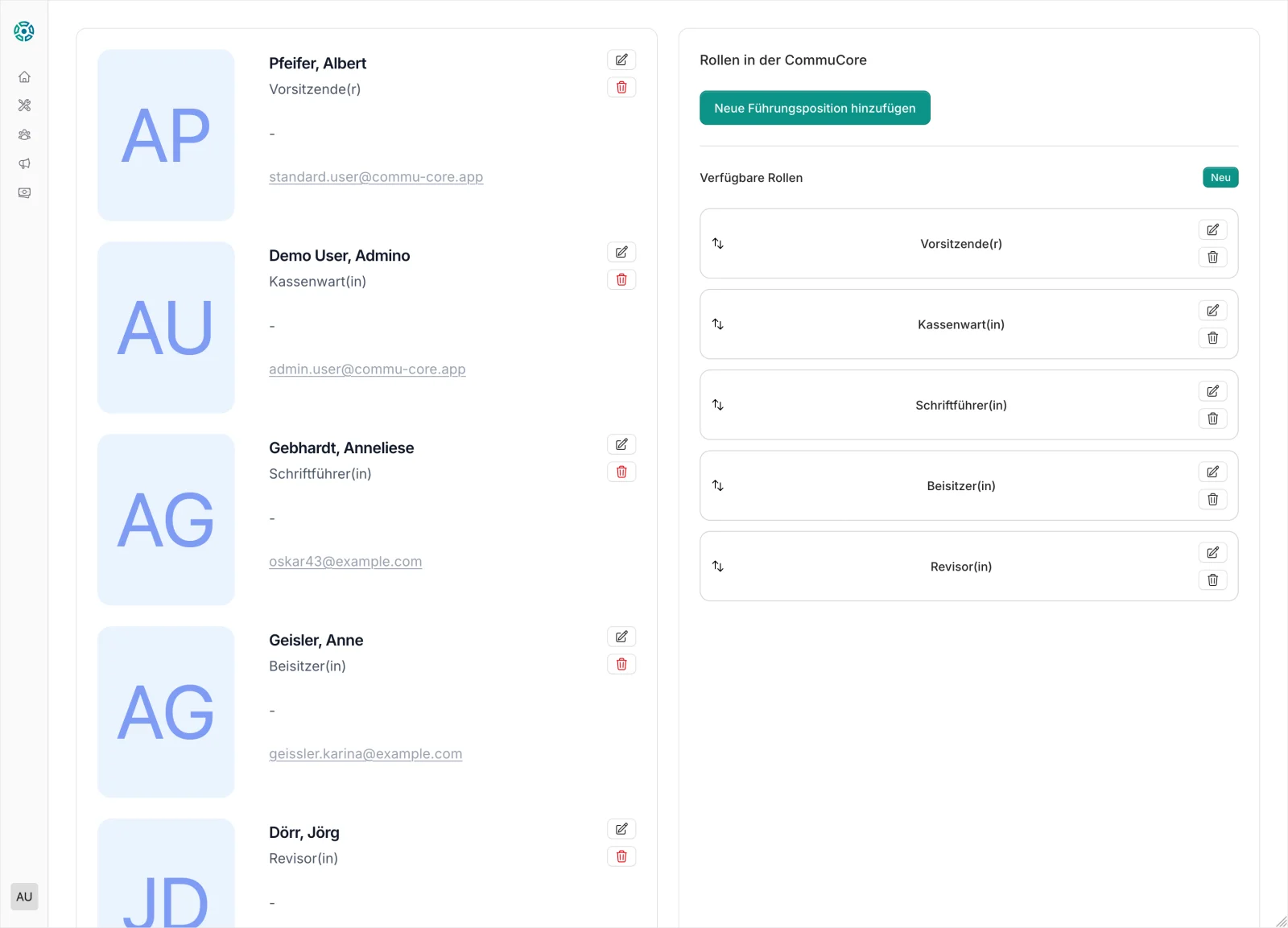Delete Geisler, Anne from the list
Screen dimensions: 1288x928
621,665
